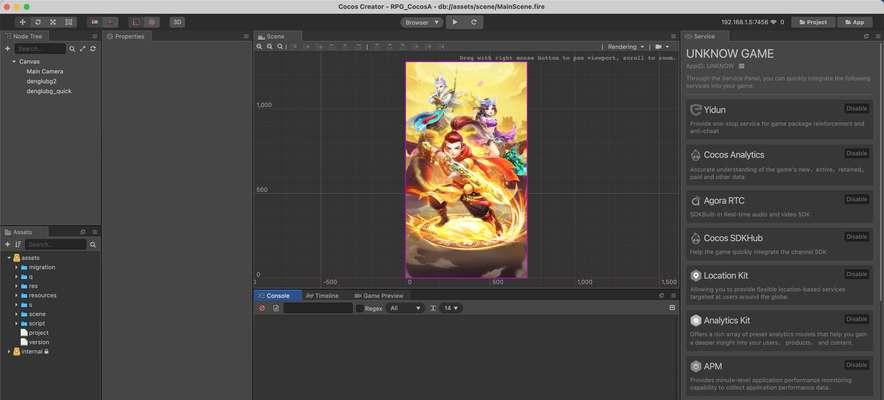884x400 pixels.
Task: Select the login background image in scene
Action: (x=466, y=170)
